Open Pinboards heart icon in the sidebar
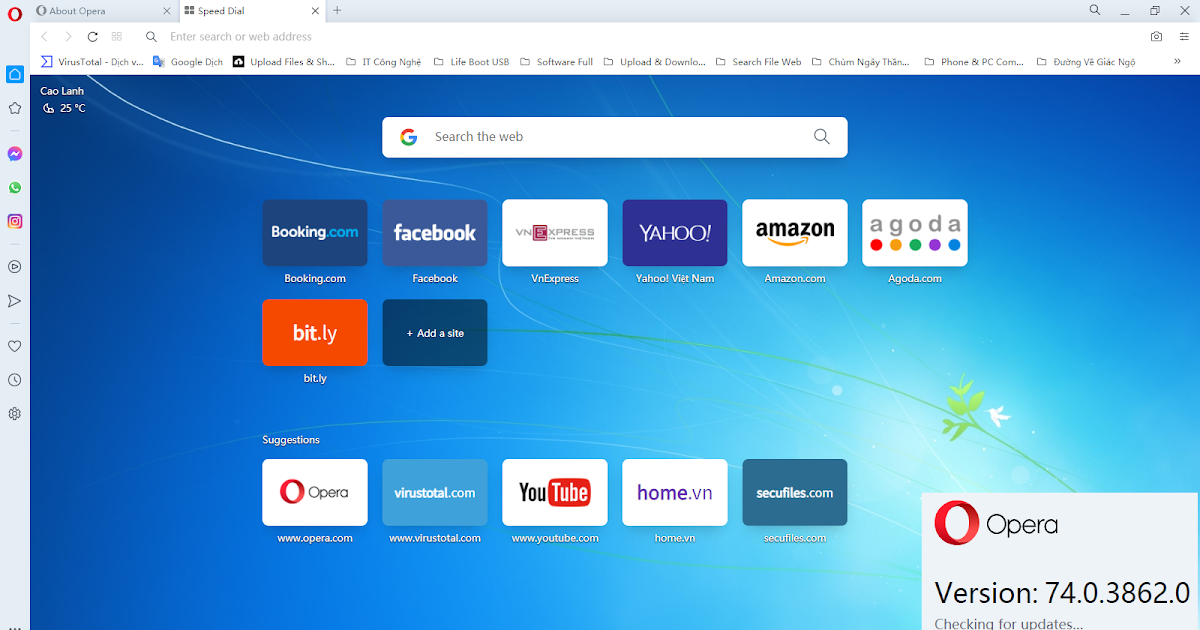This screenshot has height=630, width=1200. [15, 346]
